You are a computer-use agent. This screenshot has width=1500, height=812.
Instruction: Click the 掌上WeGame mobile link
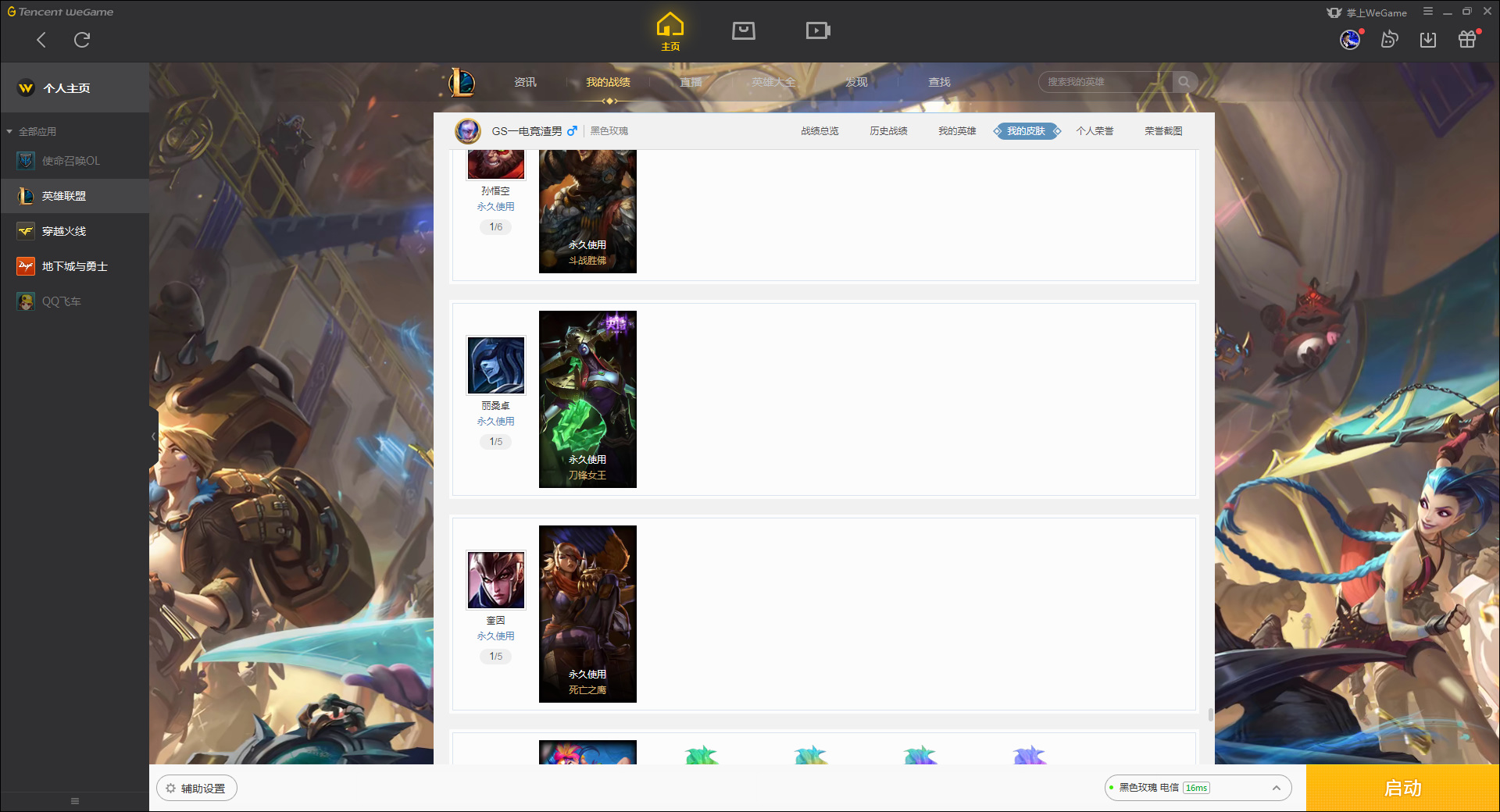(1367, 12)
